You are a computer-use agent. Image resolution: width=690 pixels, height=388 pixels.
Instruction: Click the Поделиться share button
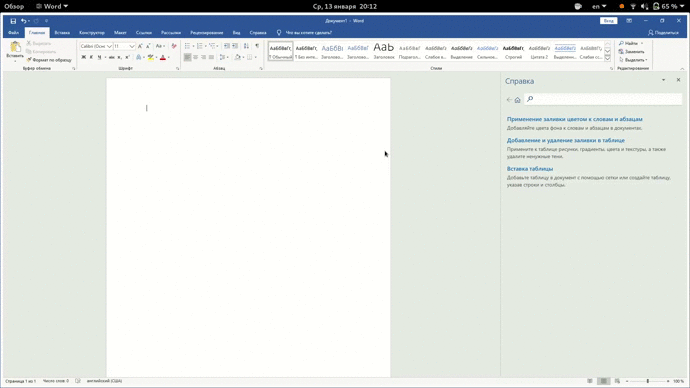click(x=663, y=33)
